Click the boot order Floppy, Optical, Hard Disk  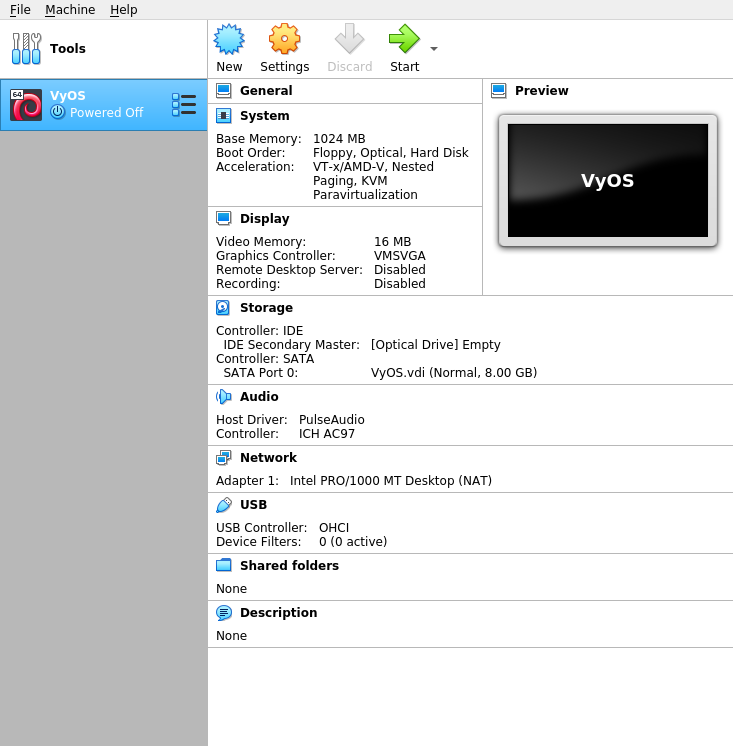coord(391,153)
